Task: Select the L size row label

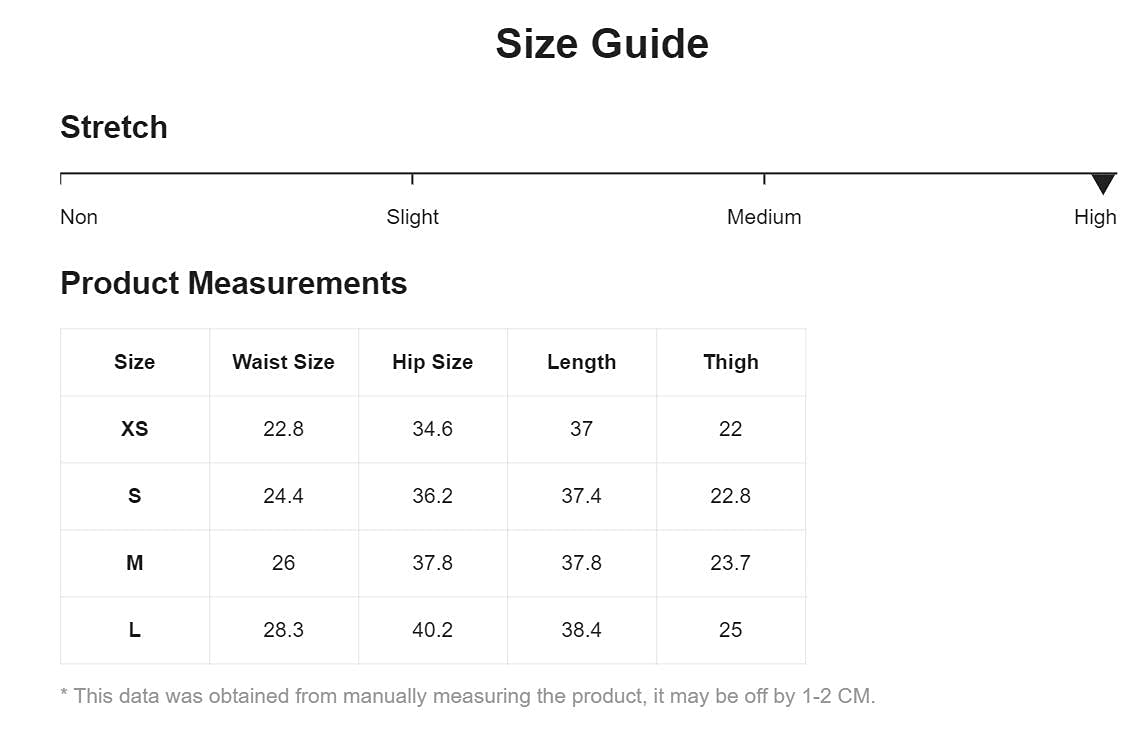Action: 134,630
